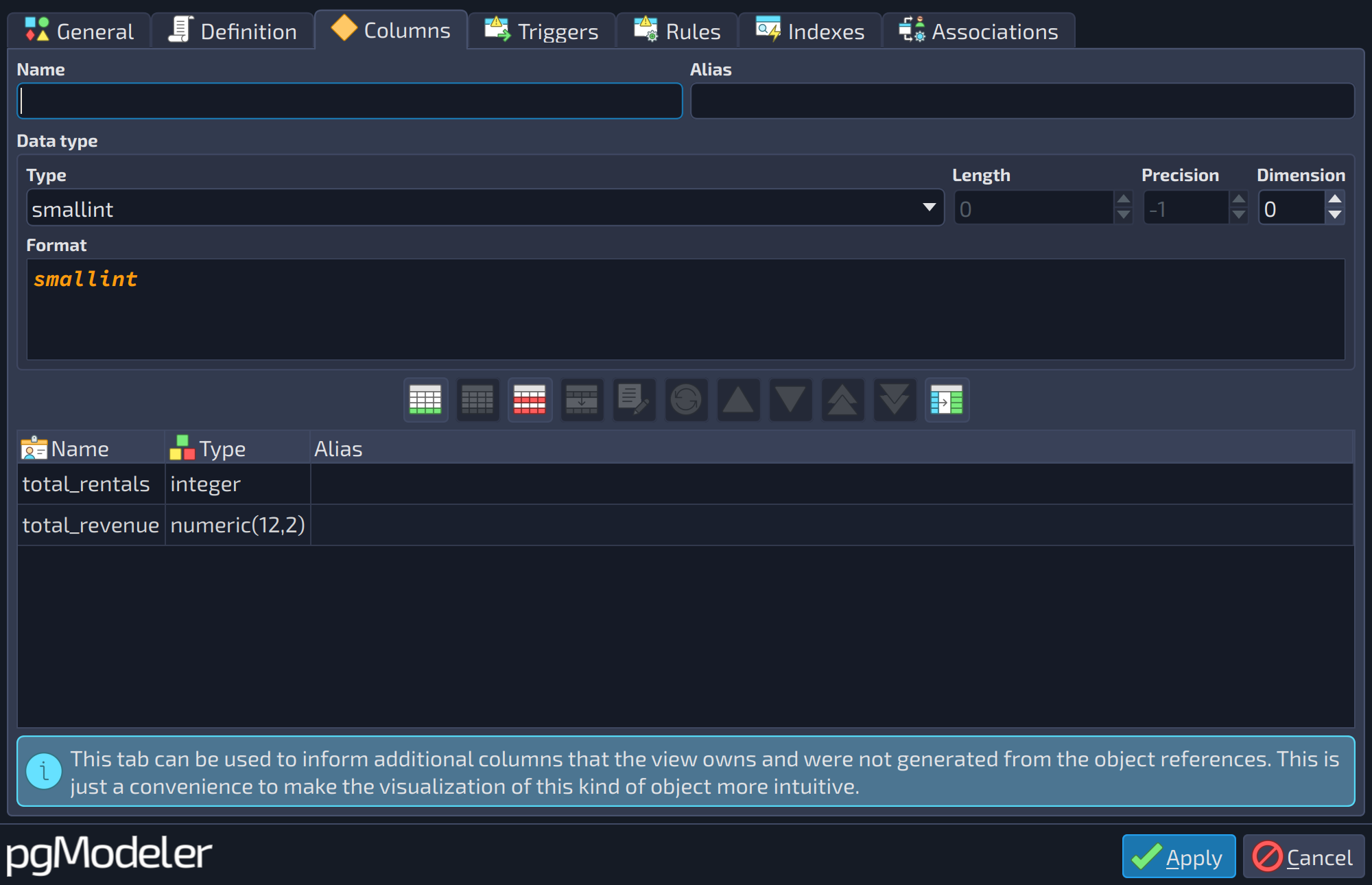Expand the Type dropdown showing smallint
Viewport: 1372px width, 885px height.
485,209
